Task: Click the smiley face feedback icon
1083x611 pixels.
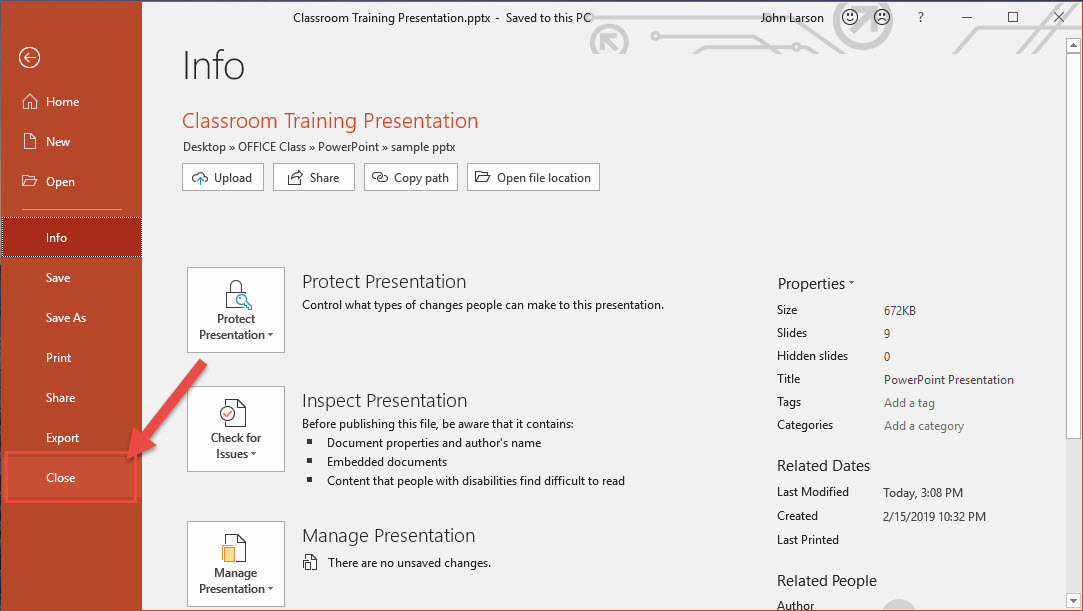Action: click(x=850, y=17)
